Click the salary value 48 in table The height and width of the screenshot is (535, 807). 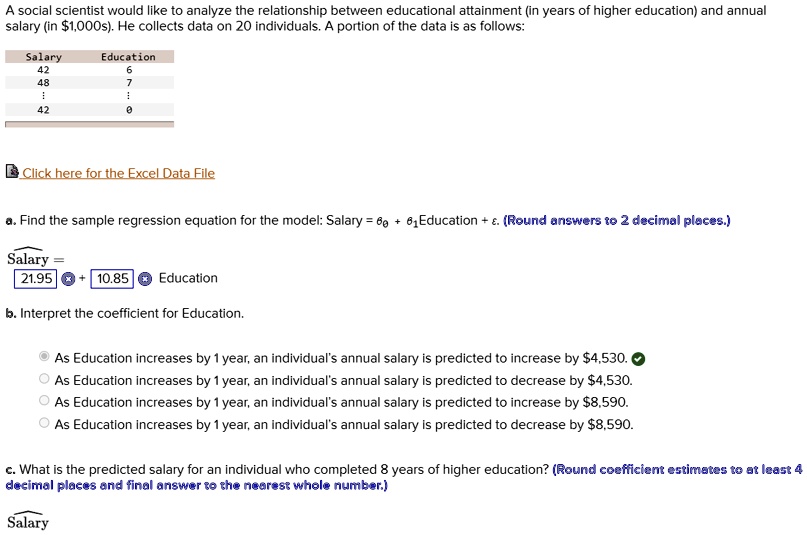pyautogui.click(x=43, y=83)
